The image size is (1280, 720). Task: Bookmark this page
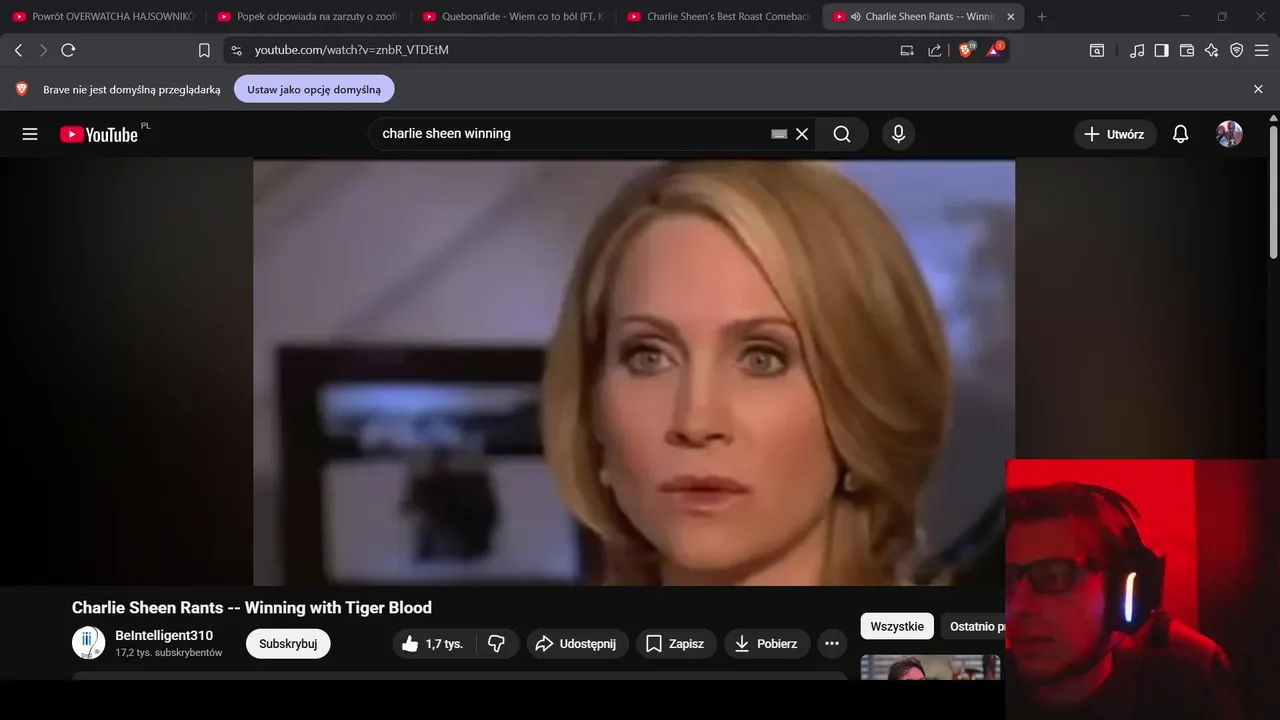(x=204, y=50)
